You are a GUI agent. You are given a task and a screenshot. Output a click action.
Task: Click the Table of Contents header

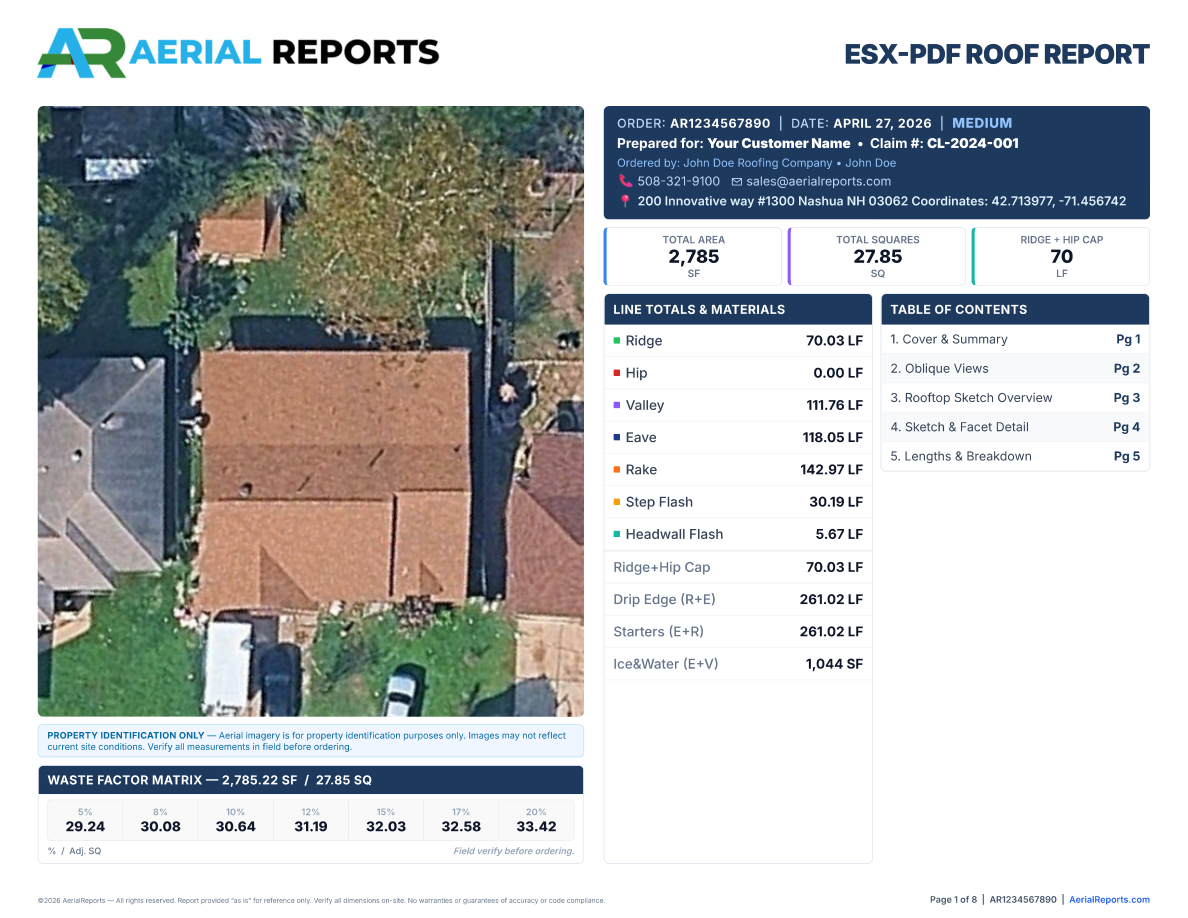1015,309
